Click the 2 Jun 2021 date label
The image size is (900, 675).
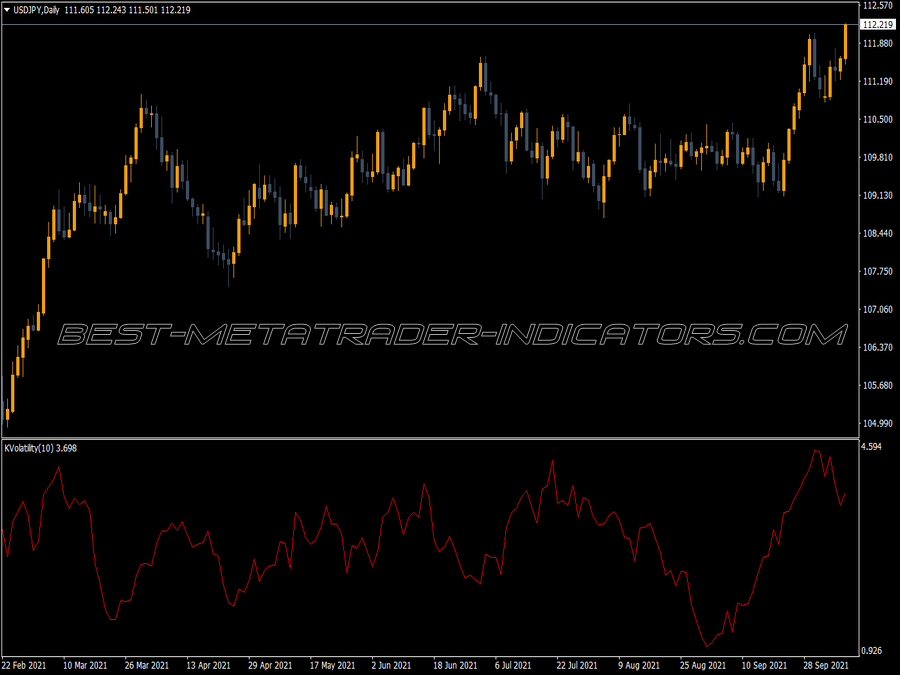[x=391, y=666]
